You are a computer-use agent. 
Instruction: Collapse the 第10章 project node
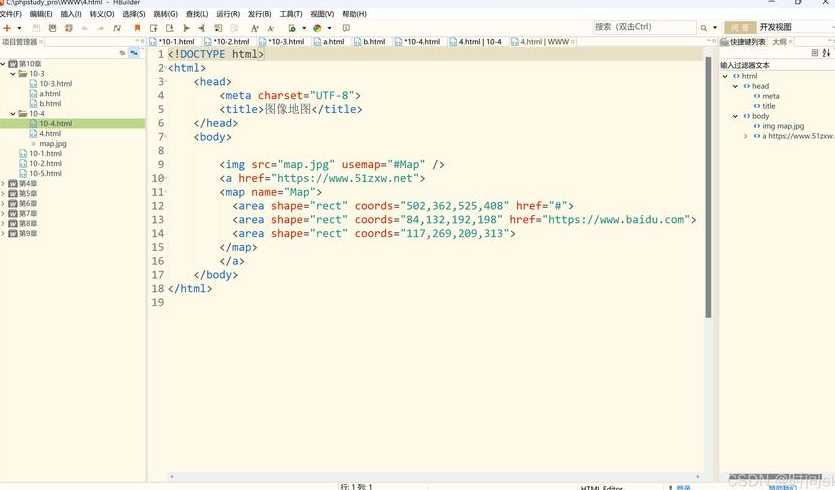coord(3,64)
